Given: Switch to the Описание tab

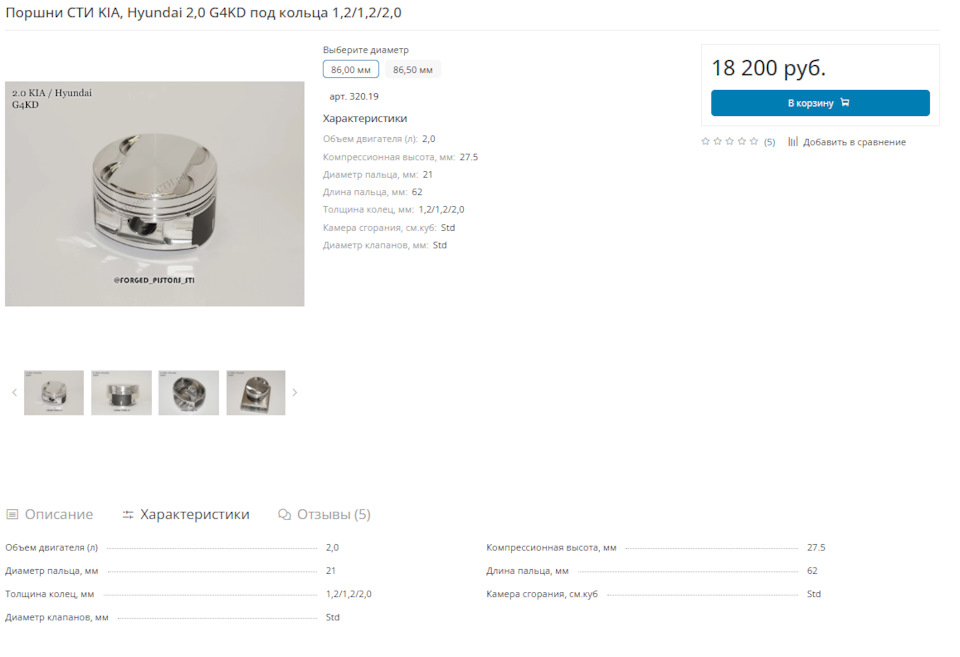Looking at the screenshot, I should [50, 514].
